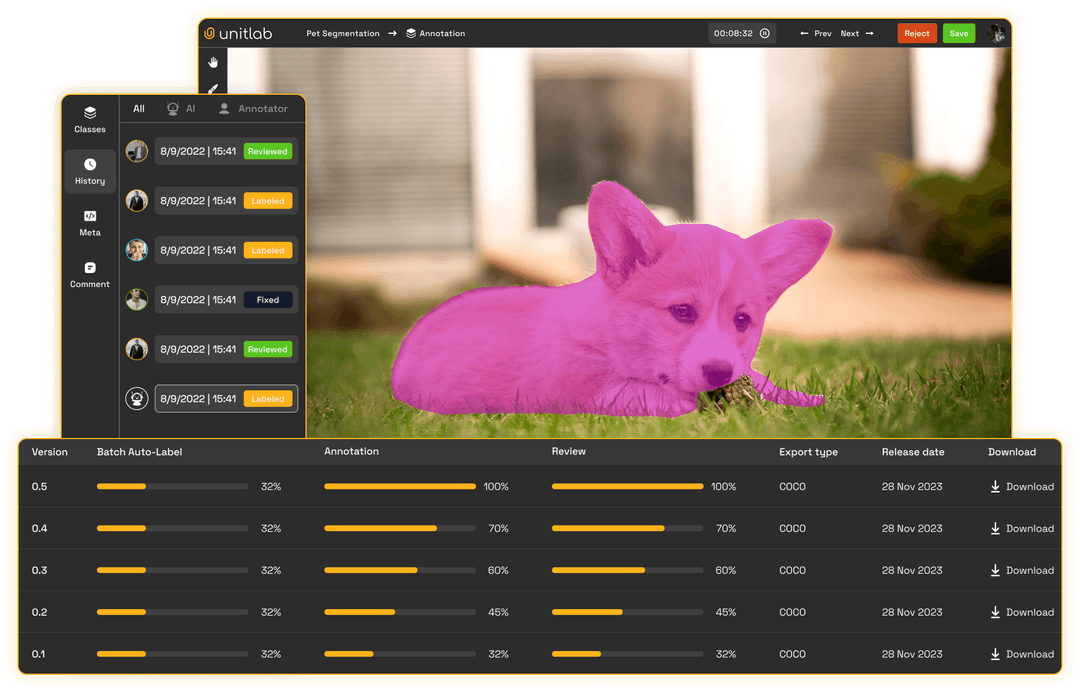
Task: Toggle the All history filter
Action: pos(138,108)
